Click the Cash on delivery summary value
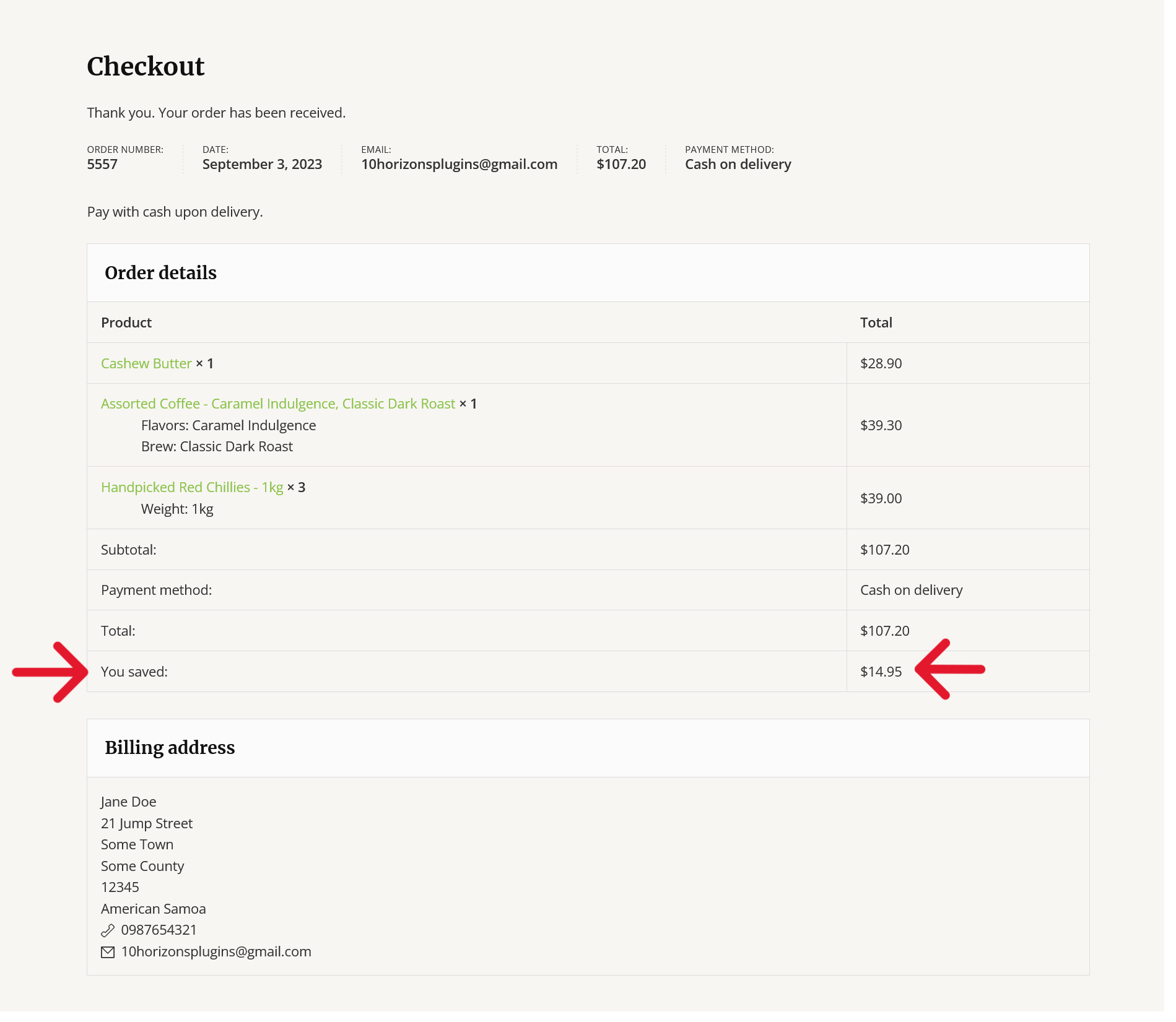This screenshot has width=1176, height=1022. [738, 164]
